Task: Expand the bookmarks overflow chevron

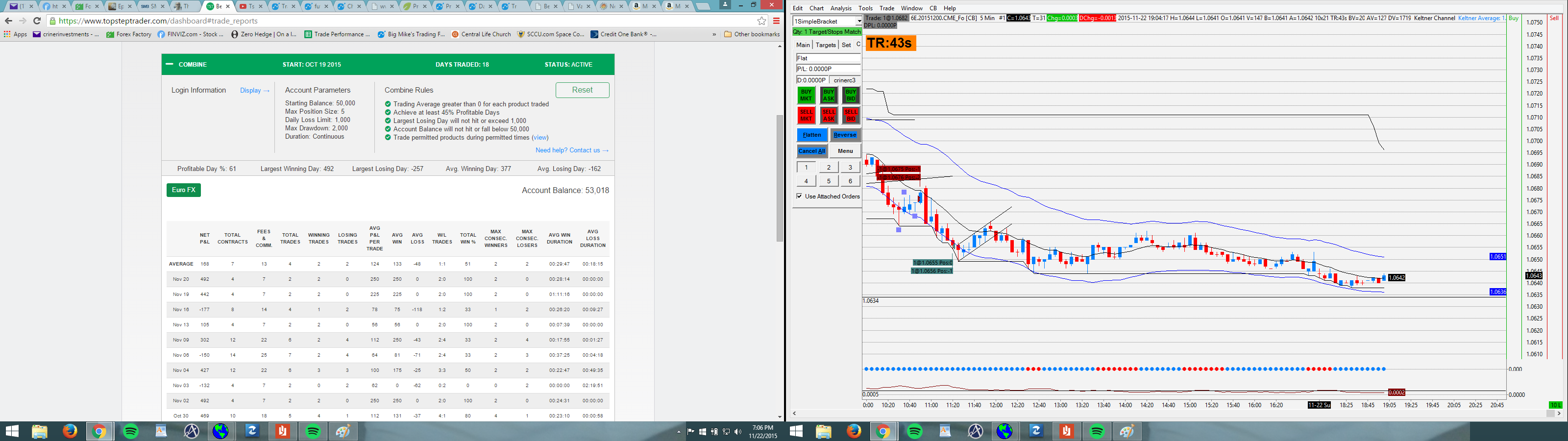Action: click(x=714, y=34)
